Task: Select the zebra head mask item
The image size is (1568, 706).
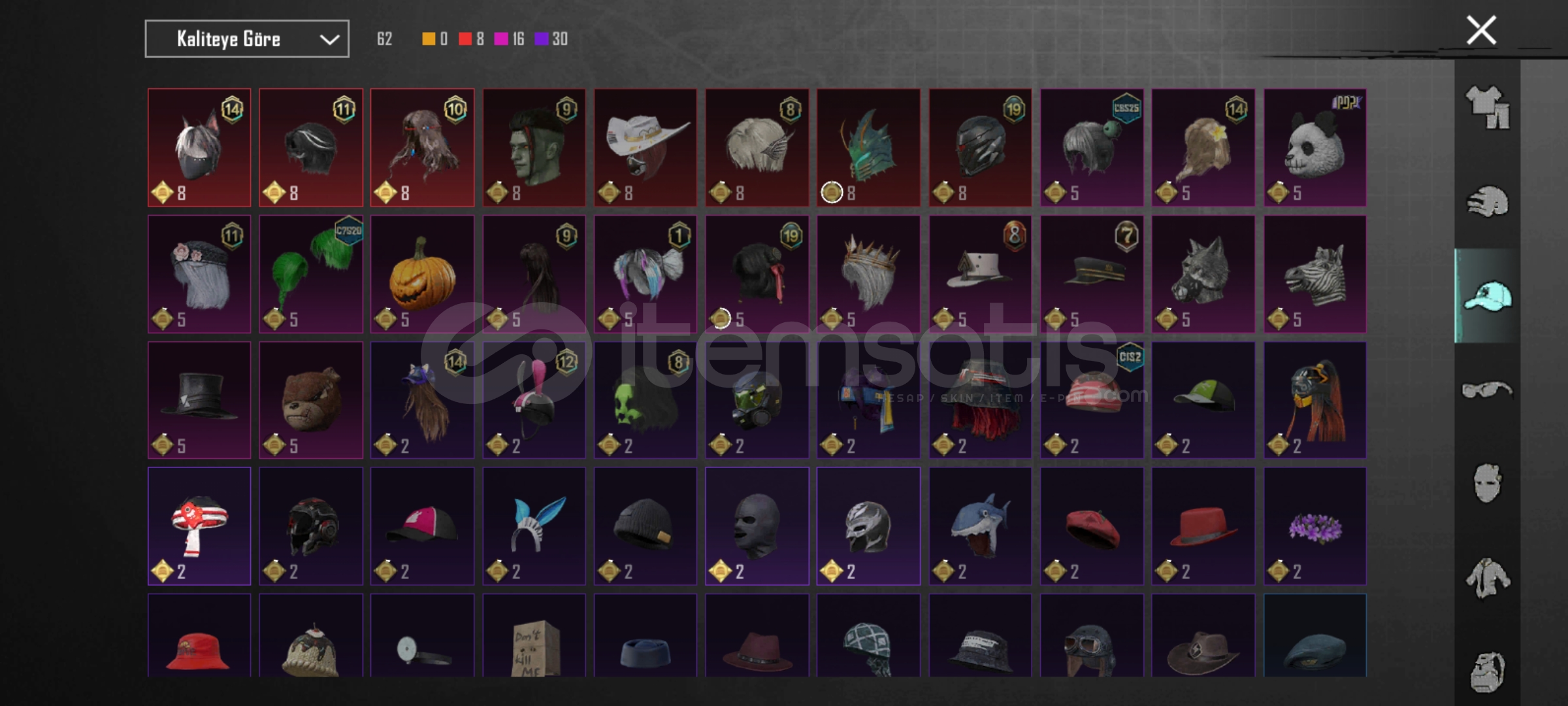Action: click(x=1315, y=274)
